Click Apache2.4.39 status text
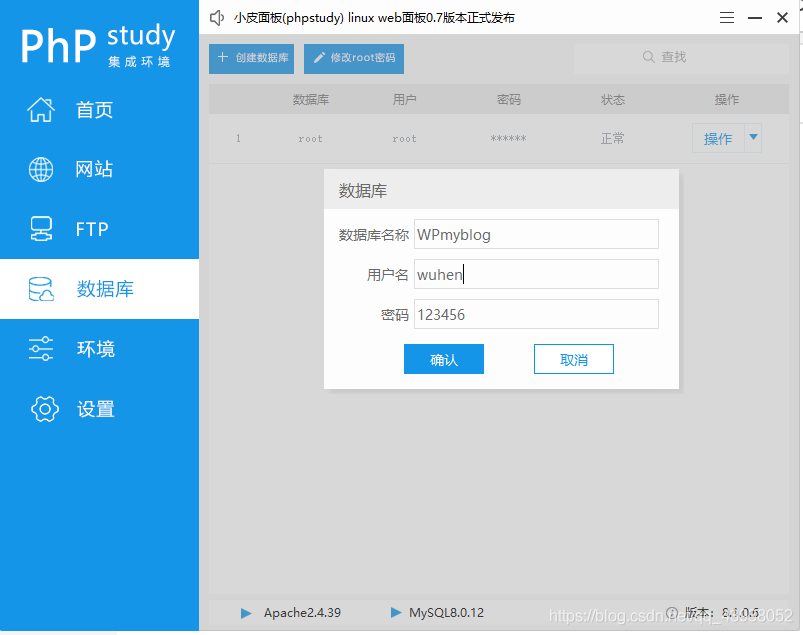 click(302, 613)
